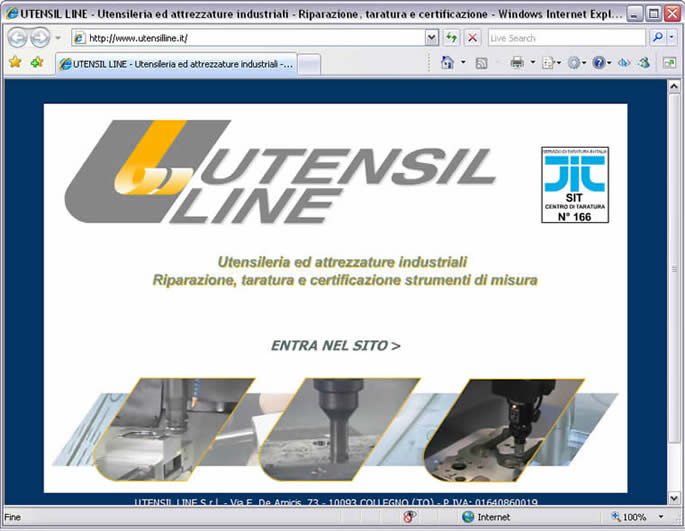Click the Print icon in toolbar
Image resolution: width=685 pixels, height=531 pixels.
click(x=517, y=63)
